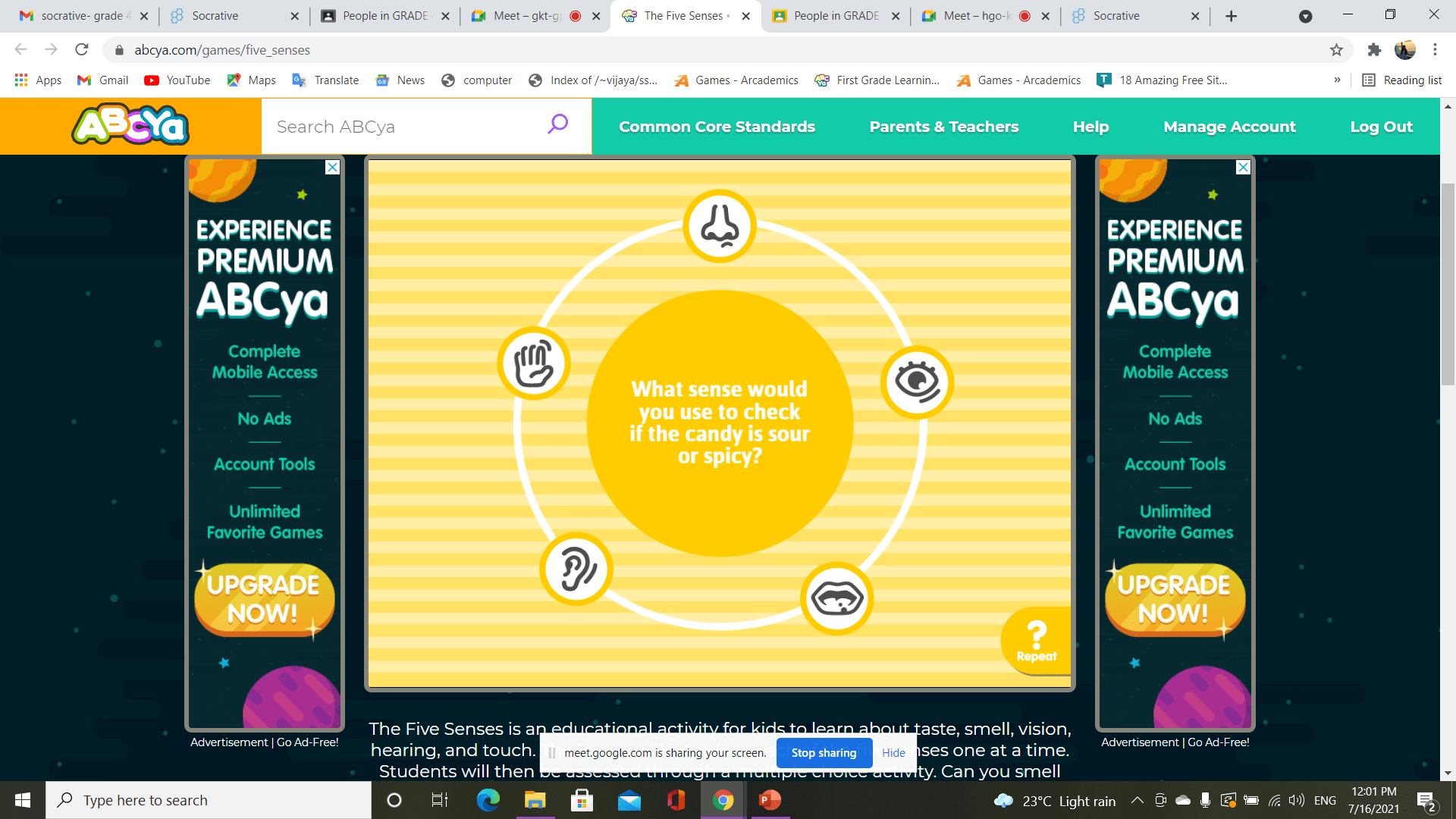Viewport: 1456px width, 819px height.
Task: Open PowerPoint from the taskbar
Action: pos(770,800)
